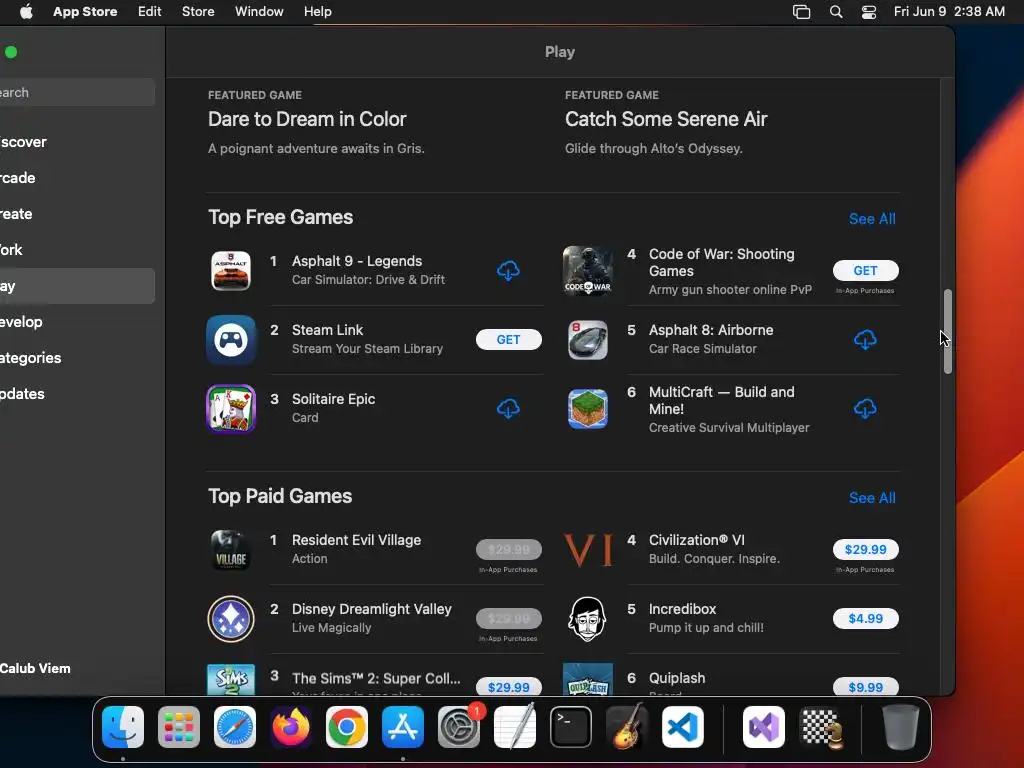Viewport: 1024px width, 768px height.
Task: Re-download Asphalt 9 via cloud icon
Action: click(x=508, y=270)
